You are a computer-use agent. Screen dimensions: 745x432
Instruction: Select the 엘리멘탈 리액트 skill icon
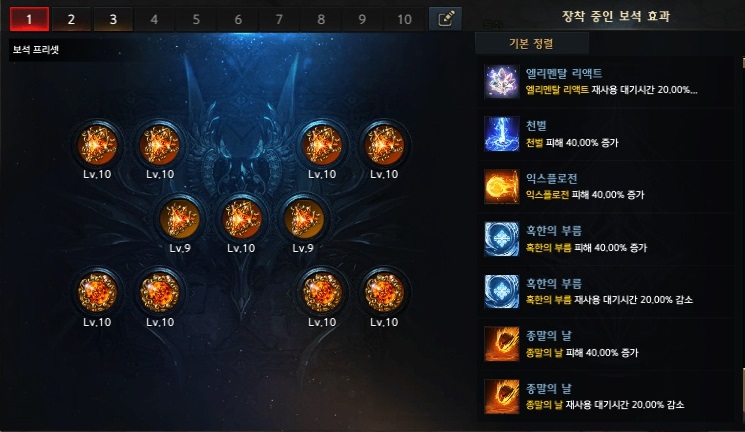click(x=501, y=81)
